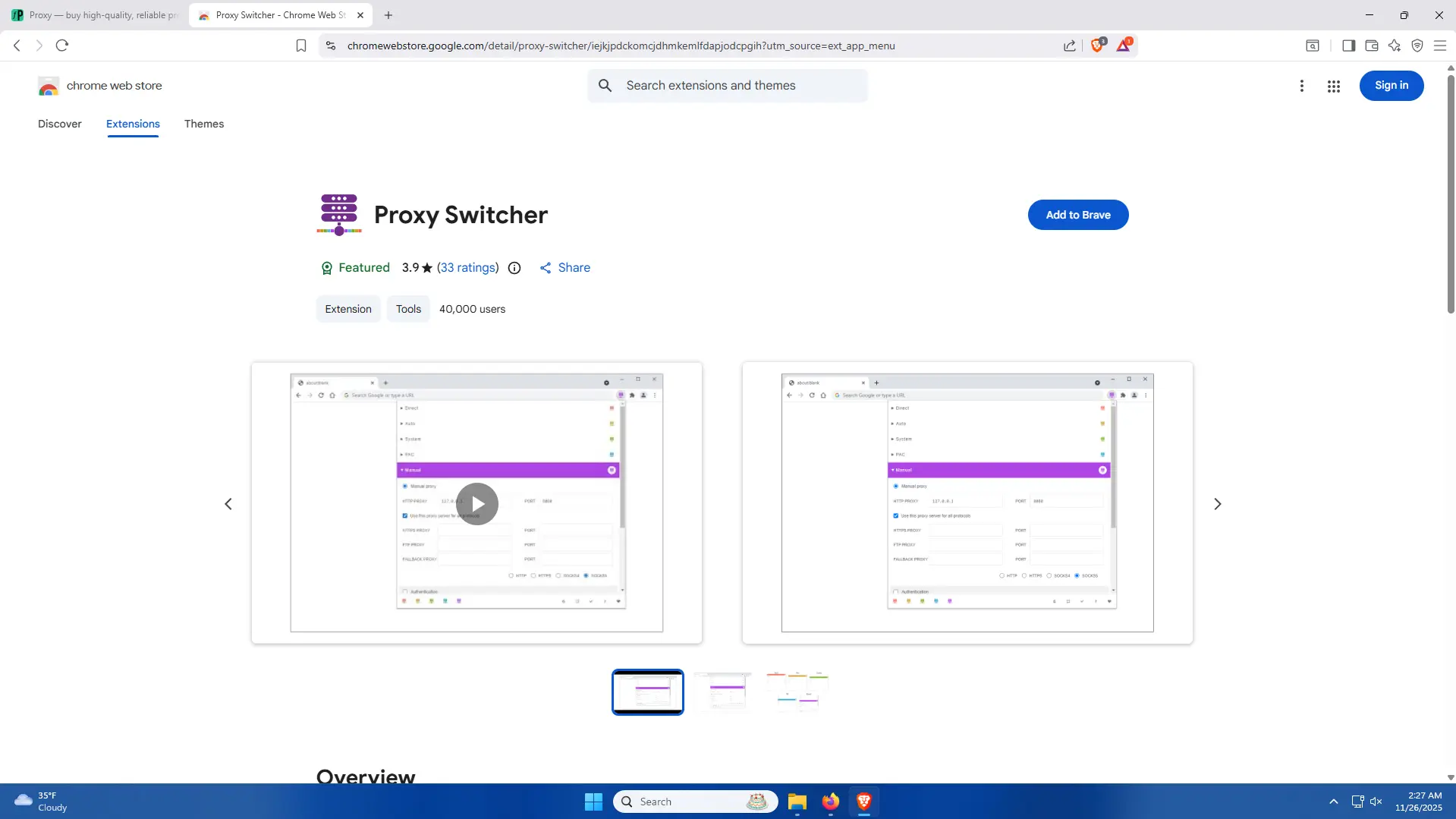This screenshot has height=819, width=1456.
Task: Open the tab search icon in toolbar
Action: (1312, 46)
